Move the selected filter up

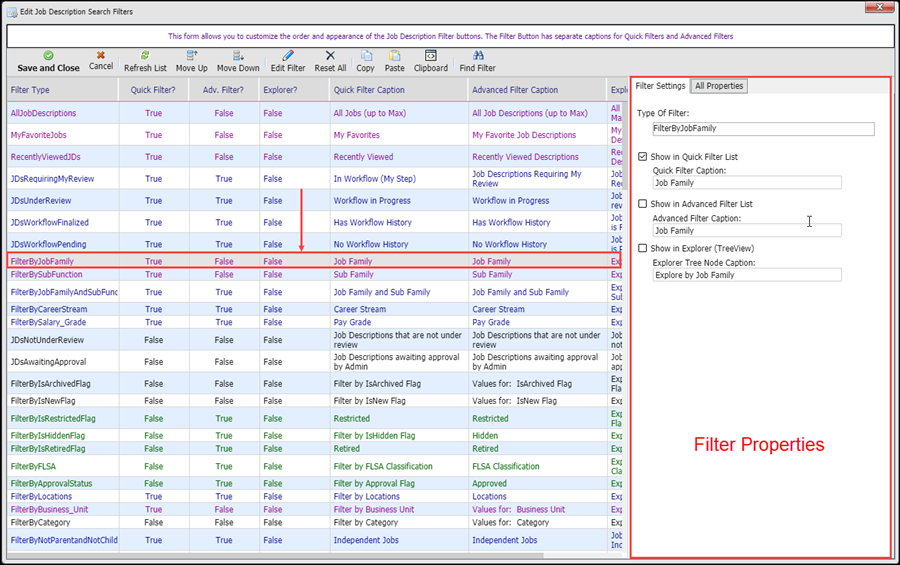tap(191, 56)
